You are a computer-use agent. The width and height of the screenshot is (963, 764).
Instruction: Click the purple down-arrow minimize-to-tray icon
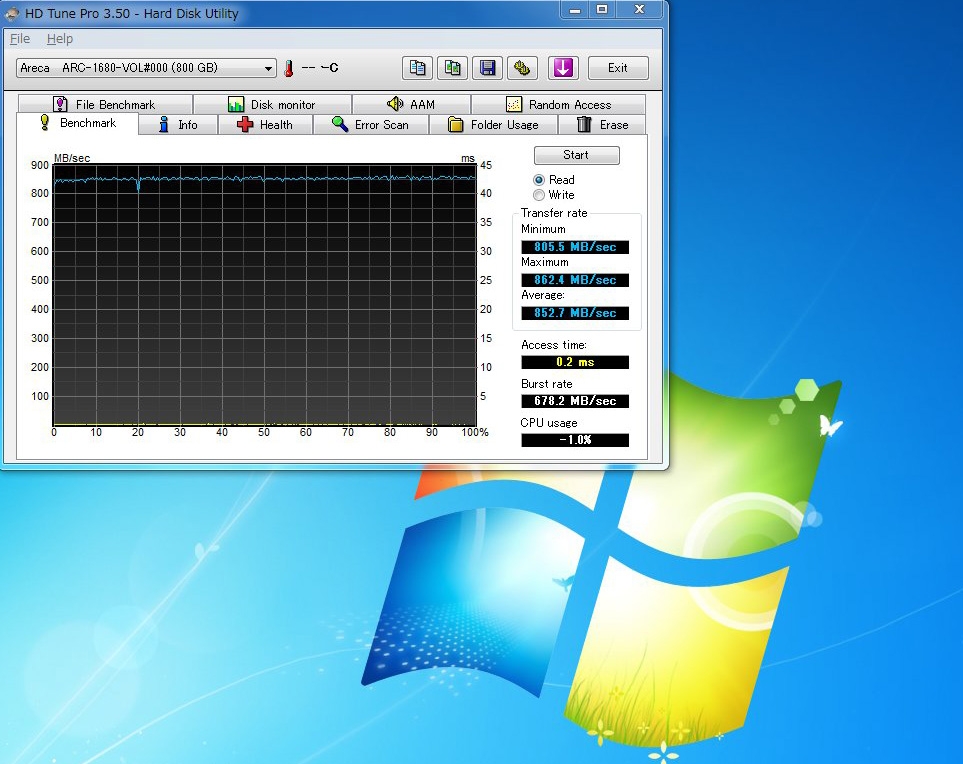[x=563, y=68]
